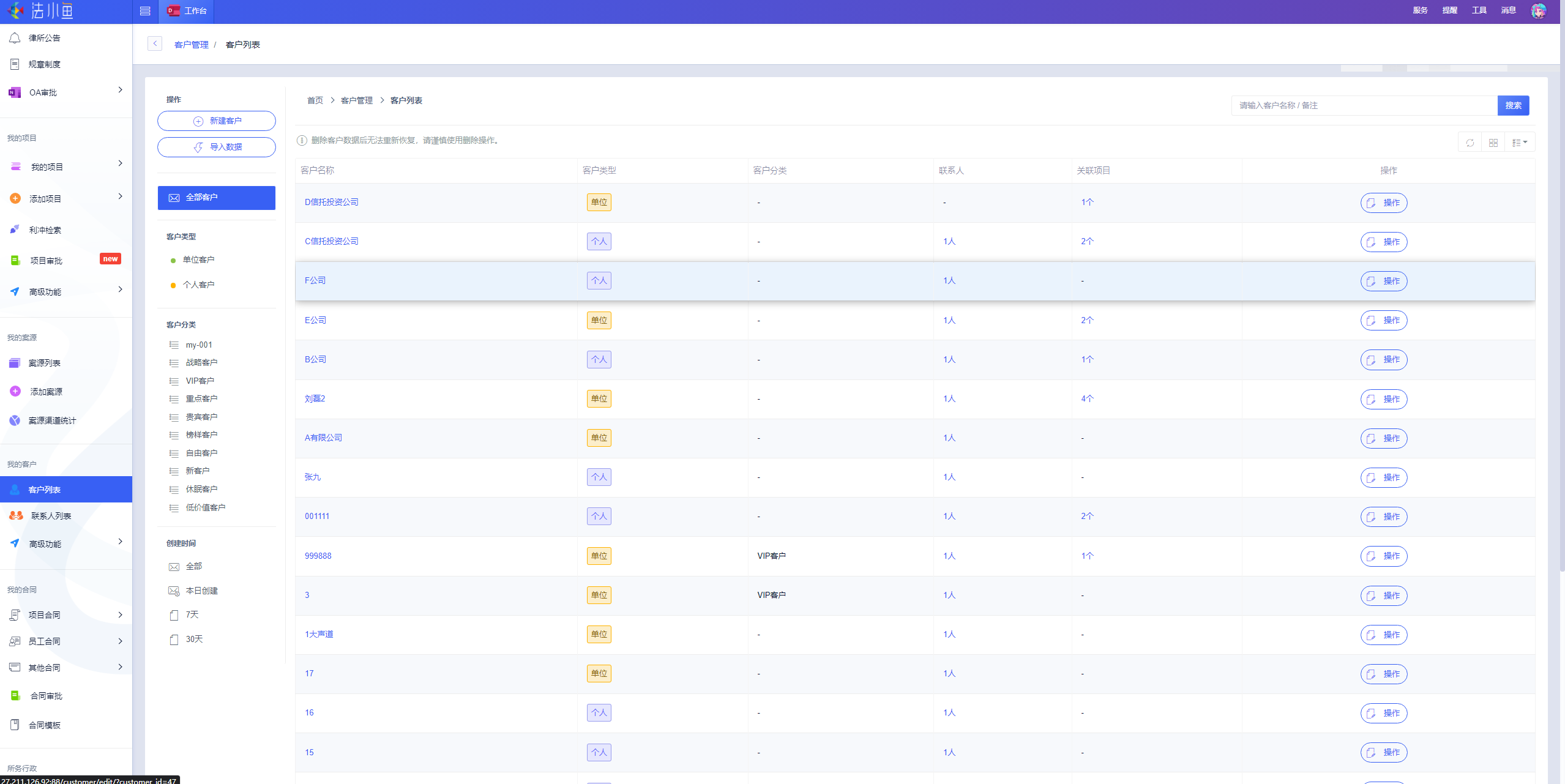The height and width of the screenshot is (784, 1565).
Task: Open 联系人列表 in sidebar
Action: coord(51,516)
